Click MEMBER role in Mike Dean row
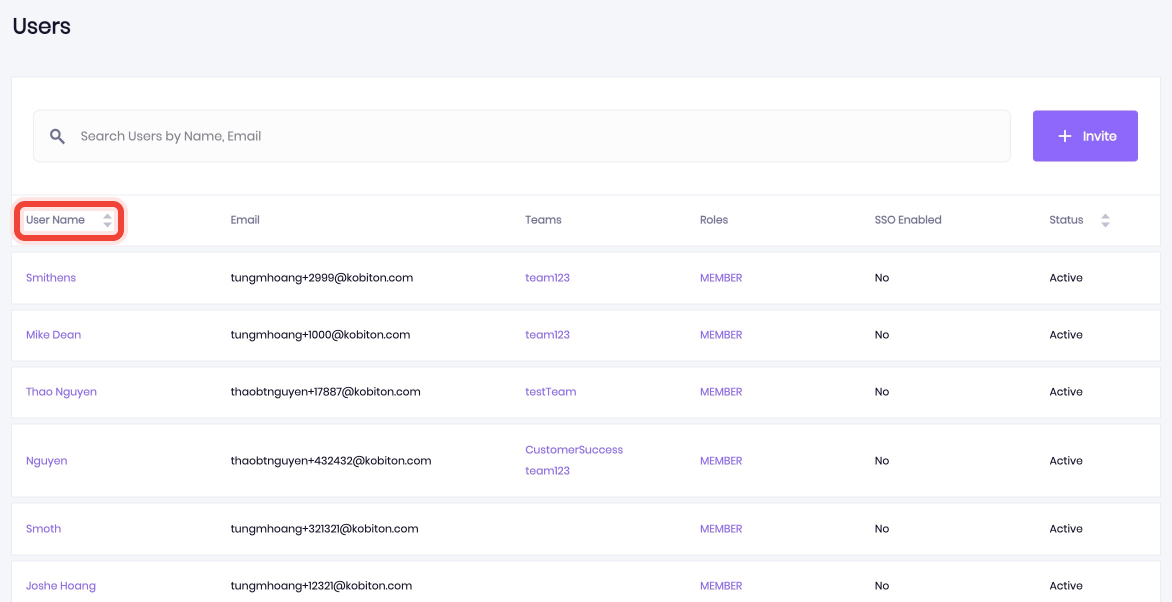The height and width of the screenshot is (602, 1172). pos(721,334)
